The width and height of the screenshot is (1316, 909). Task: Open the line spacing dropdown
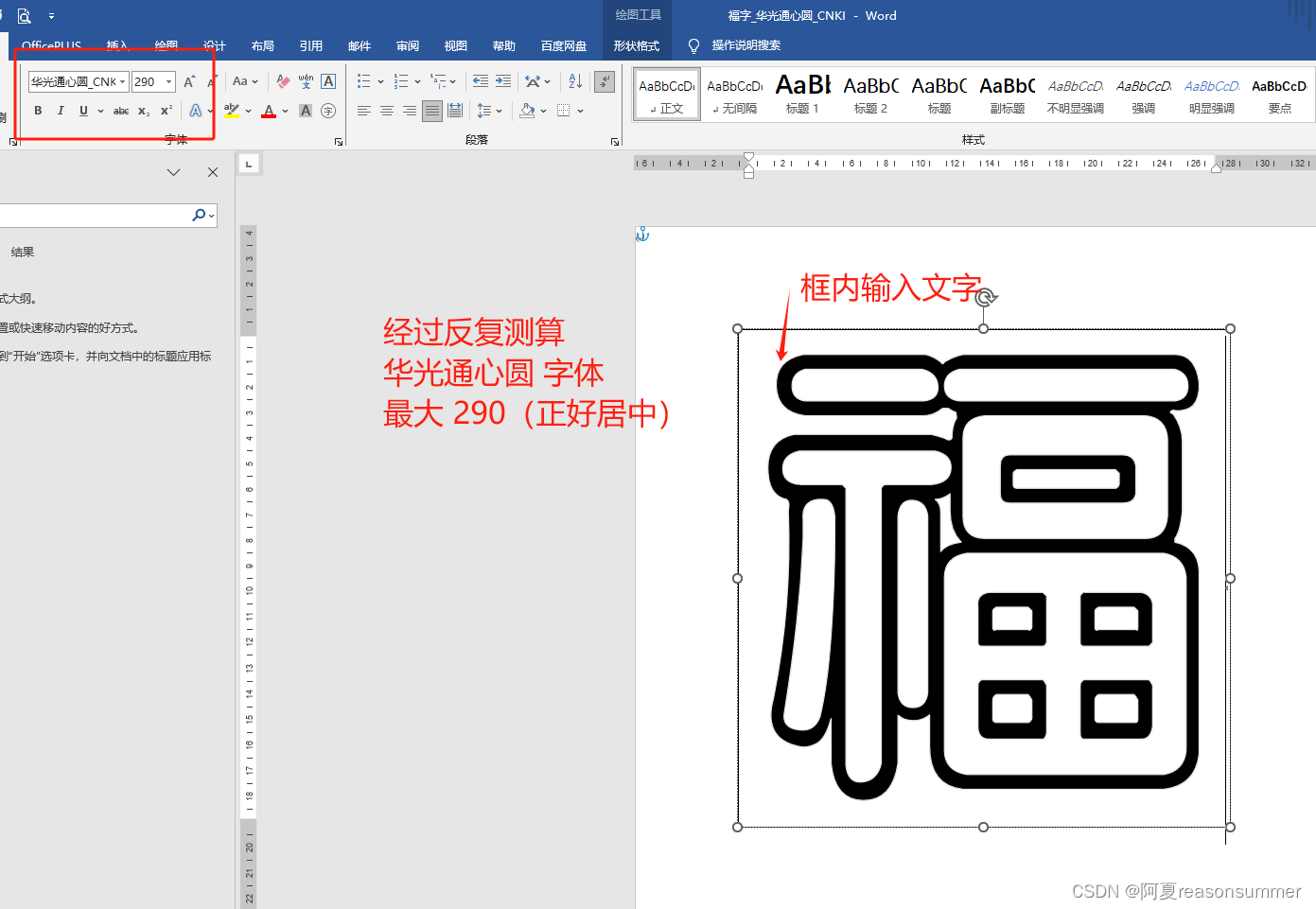click(489, 111)
